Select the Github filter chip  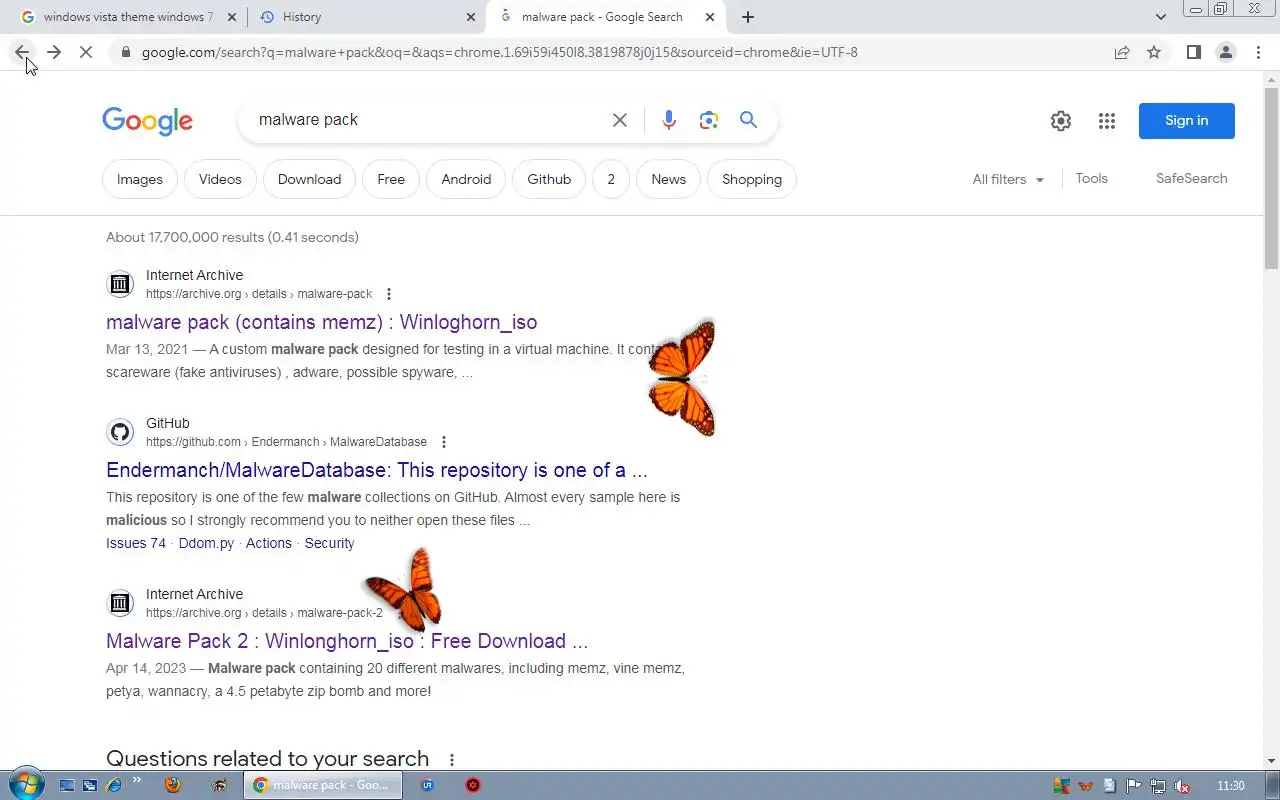[549, 179]
